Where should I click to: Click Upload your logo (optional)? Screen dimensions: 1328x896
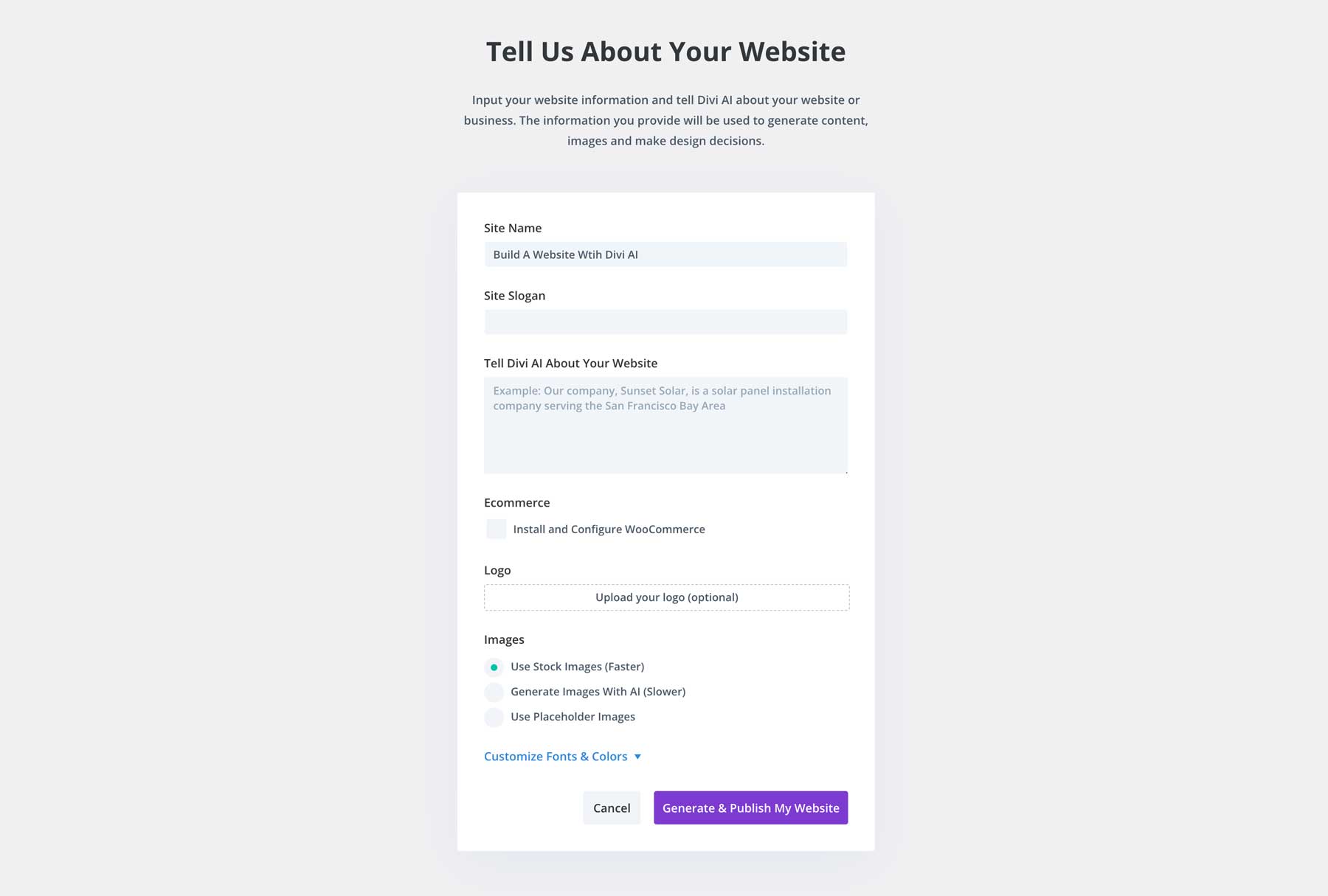click(x=665, y=597)
